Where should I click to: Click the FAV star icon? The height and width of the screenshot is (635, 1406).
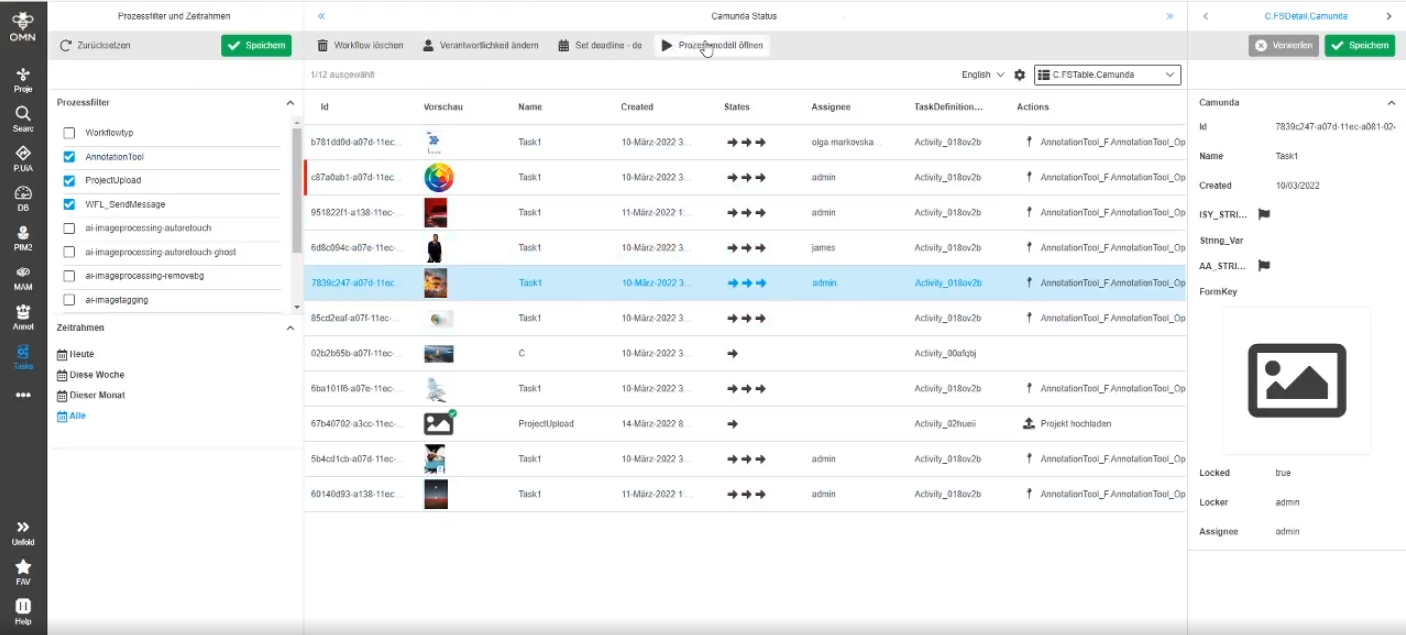[23, 571]
